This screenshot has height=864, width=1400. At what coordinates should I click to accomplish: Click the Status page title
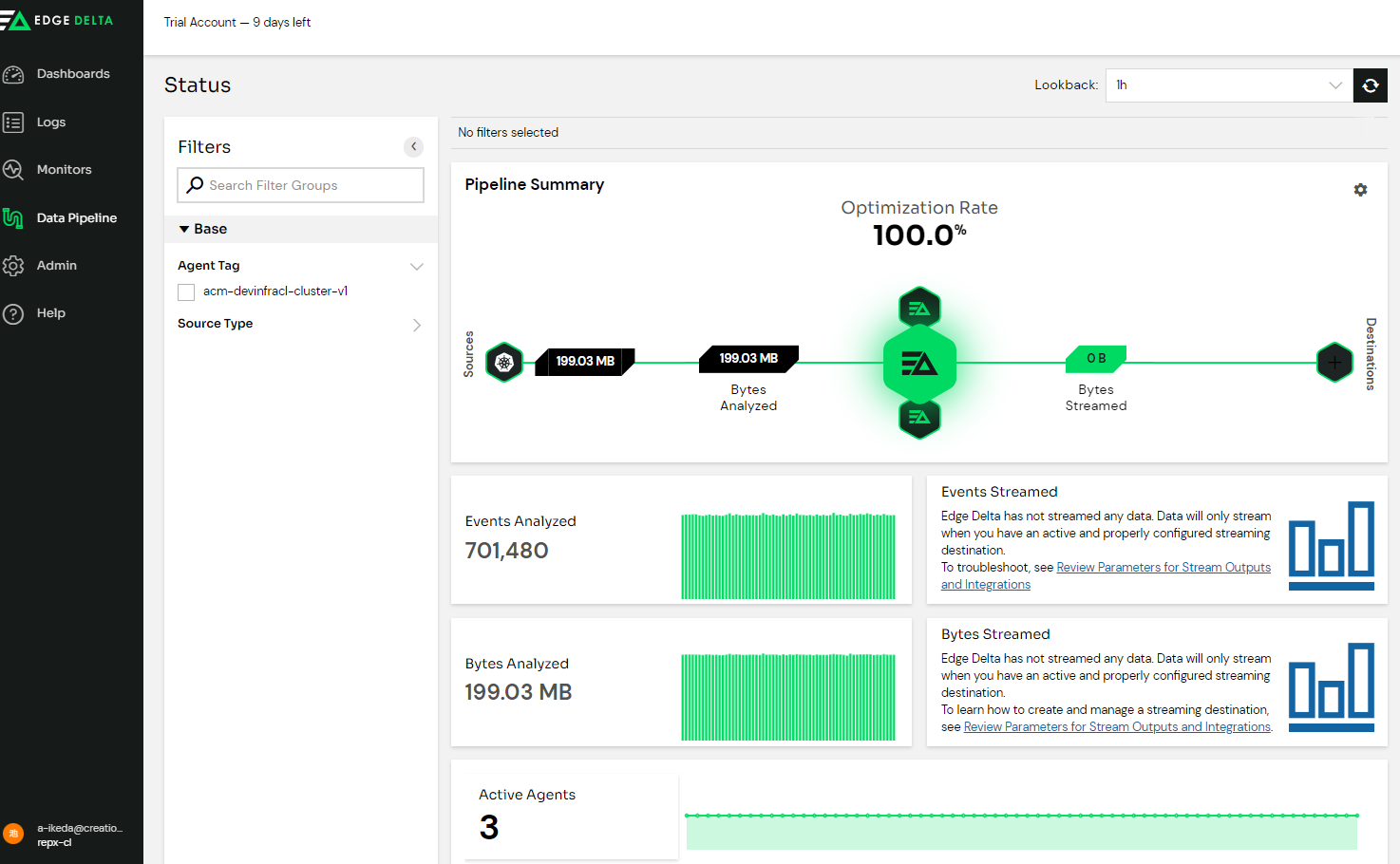[x=198, y=85]
